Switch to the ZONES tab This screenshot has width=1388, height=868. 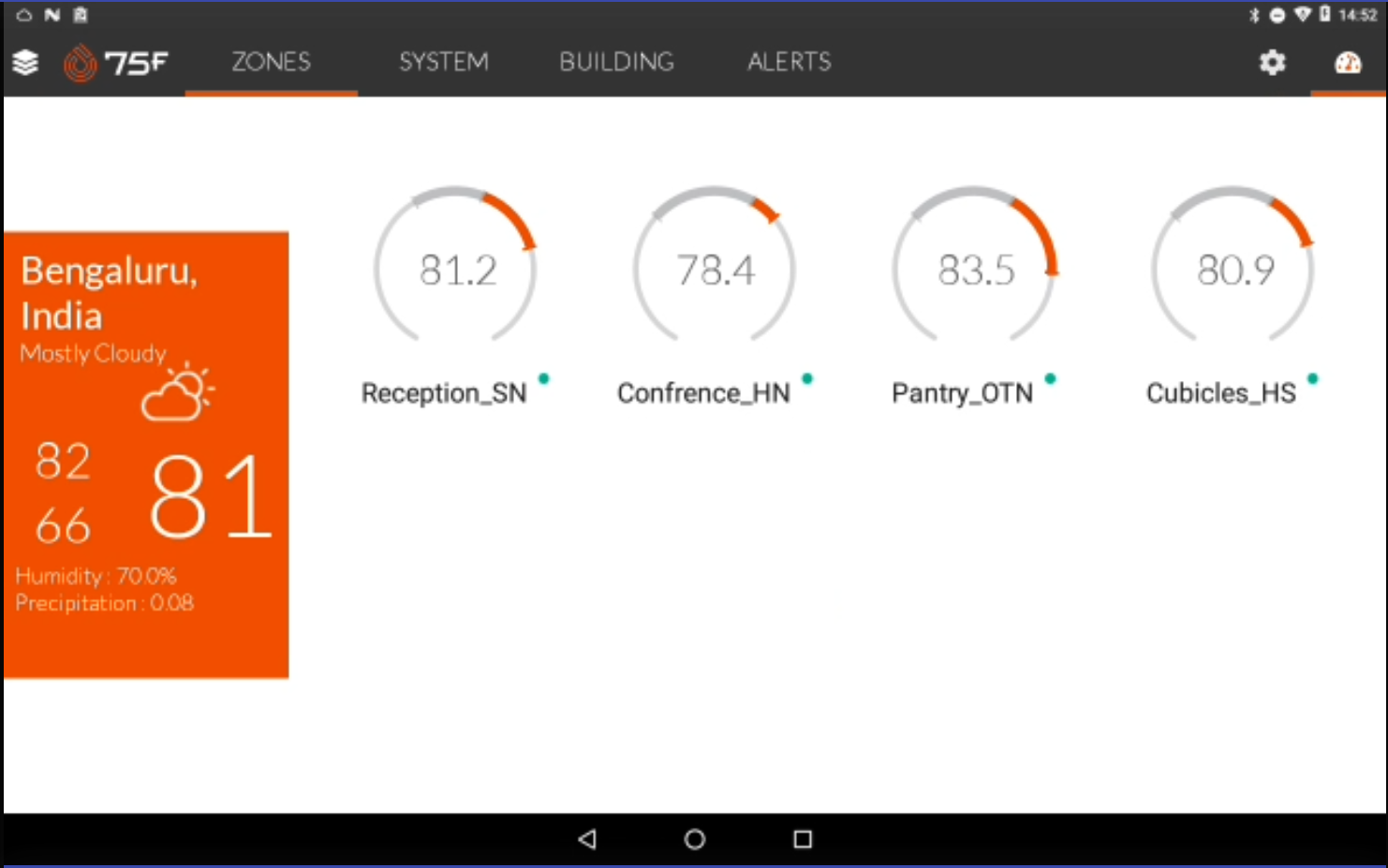pyautogui.click(x=272, y=62)
